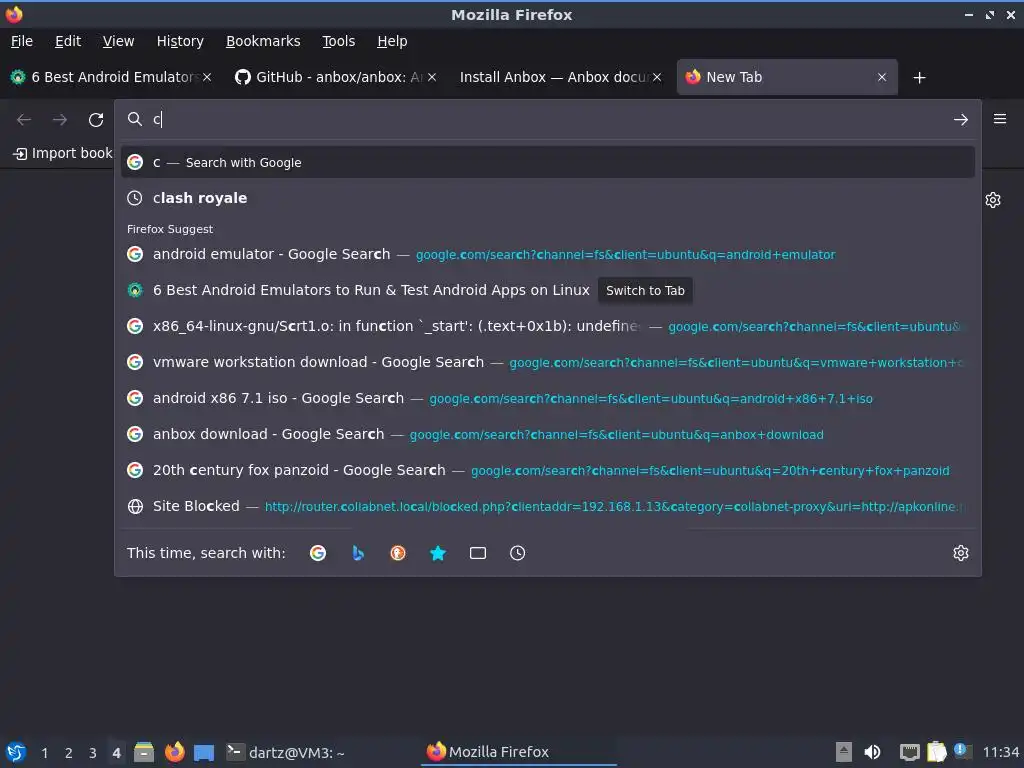
Task: Select the 'clash royale' history suggestion
Action: pos(548,198)
